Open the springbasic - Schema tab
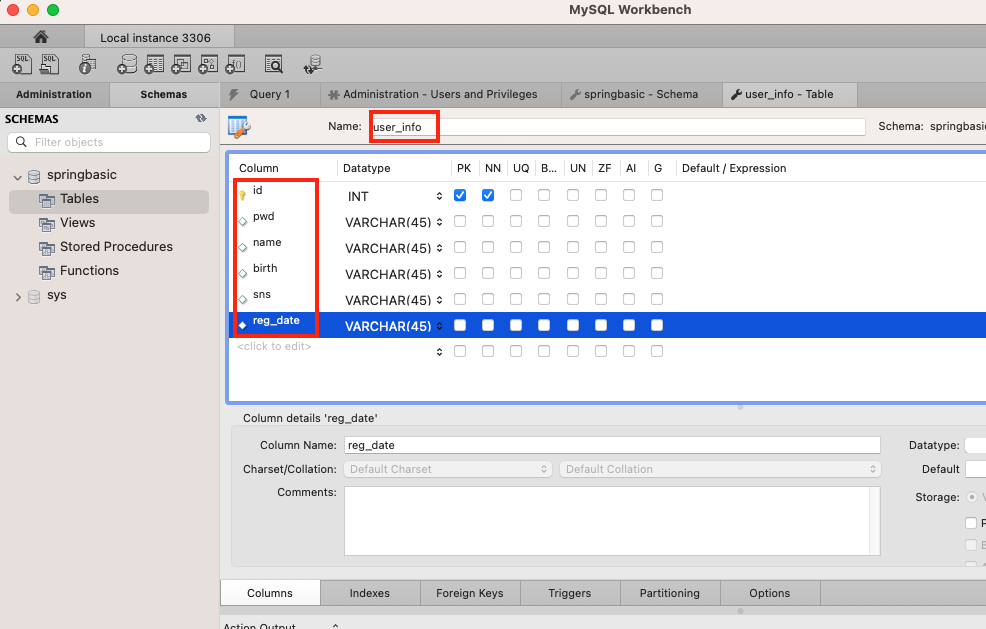 pos(641,94)
